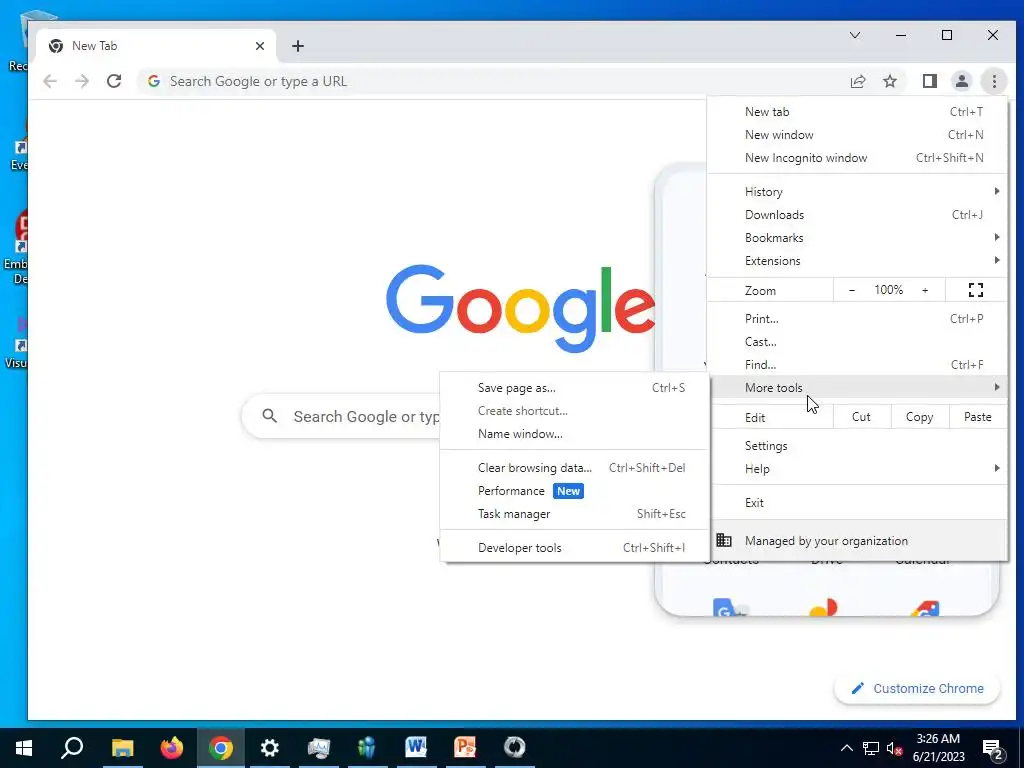Select Name window... in submenu
Image resolution: width=1024 pixels, height=768 pixels.
[574, 434]
